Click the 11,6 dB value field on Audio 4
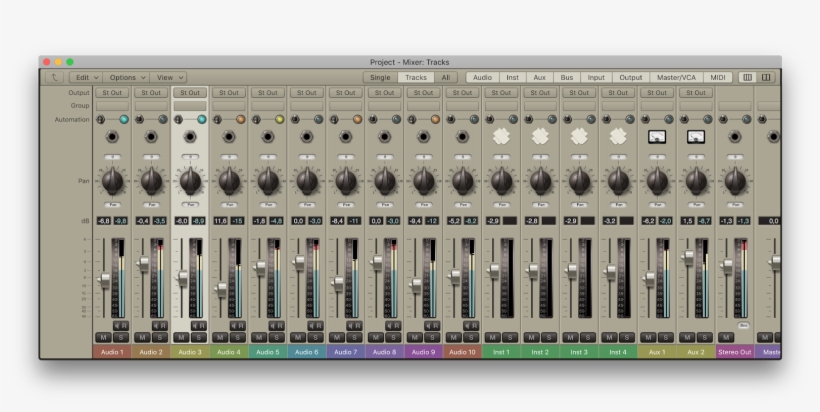Screen dimensions: 820x412 coord(221,221)
